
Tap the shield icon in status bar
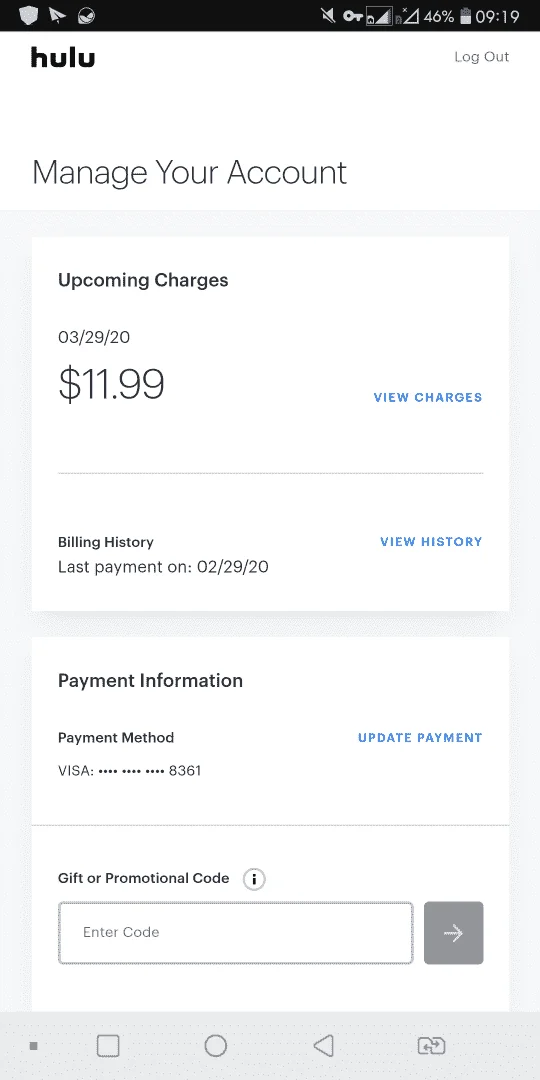coord(29,15)
